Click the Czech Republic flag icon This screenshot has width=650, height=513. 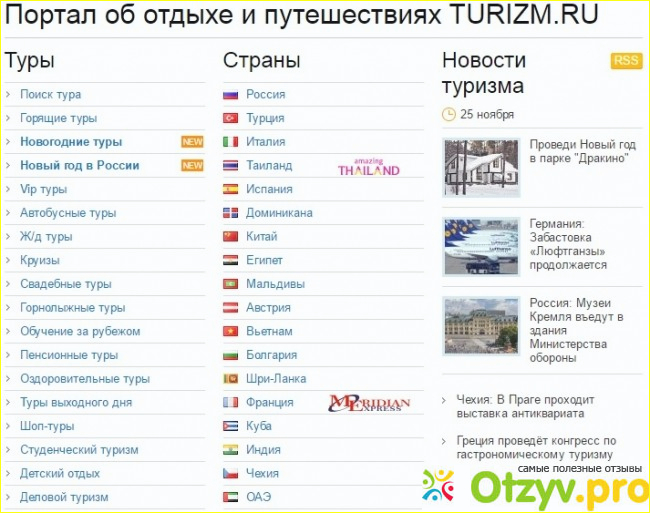(x=230, y=473)
